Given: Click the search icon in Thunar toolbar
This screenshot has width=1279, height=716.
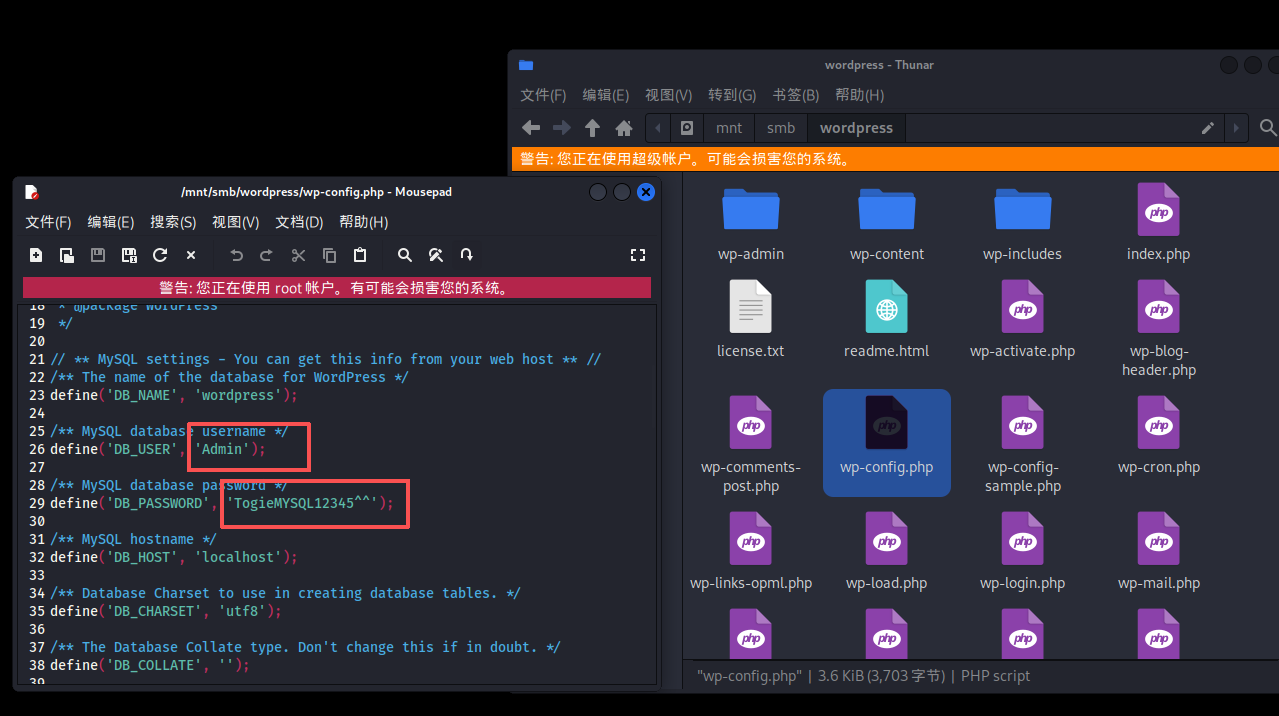Looking at the screenshot, I should pos(1267,128).
